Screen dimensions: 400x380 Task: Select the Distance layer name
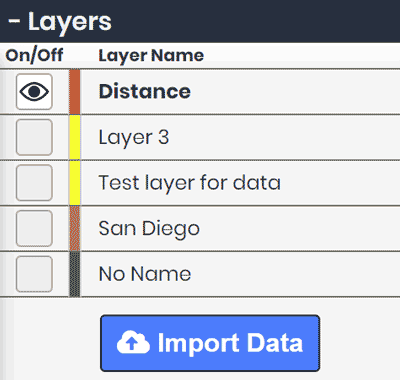point(145,91)
